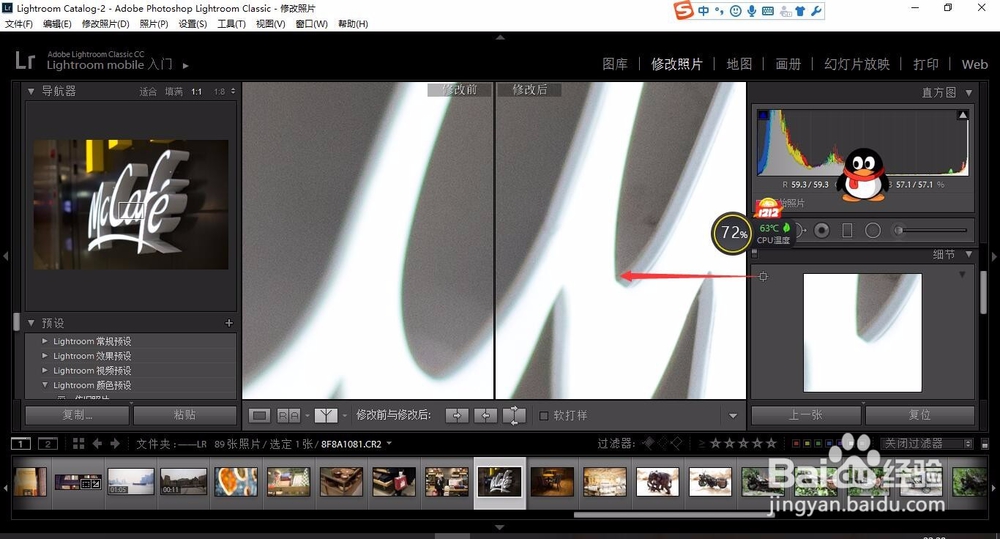Screen dimensions: 1000x539
Task: Click the adjustment brush size slider track
Action: coord(934,230)
